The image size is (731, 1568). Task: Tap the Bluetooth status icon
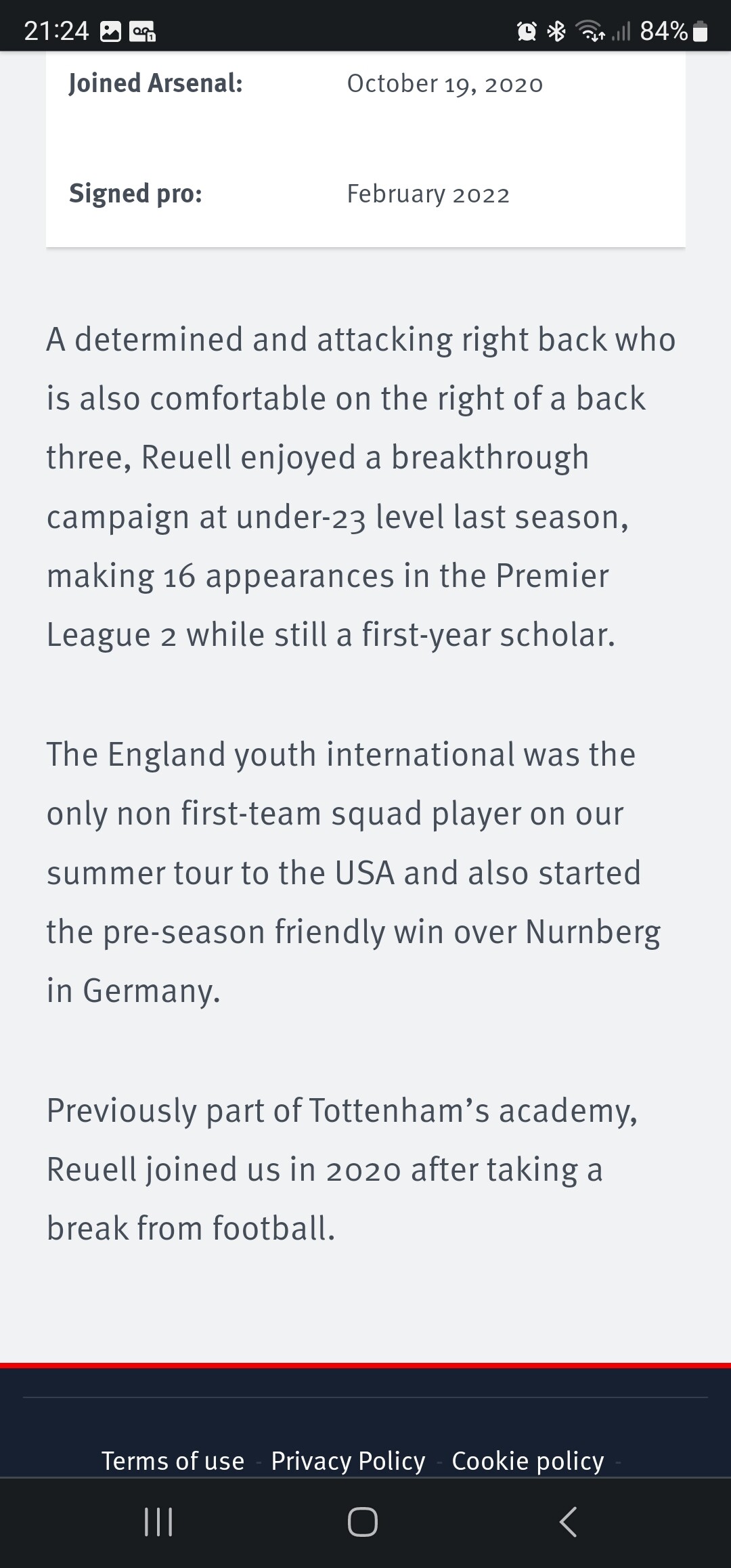556,31
